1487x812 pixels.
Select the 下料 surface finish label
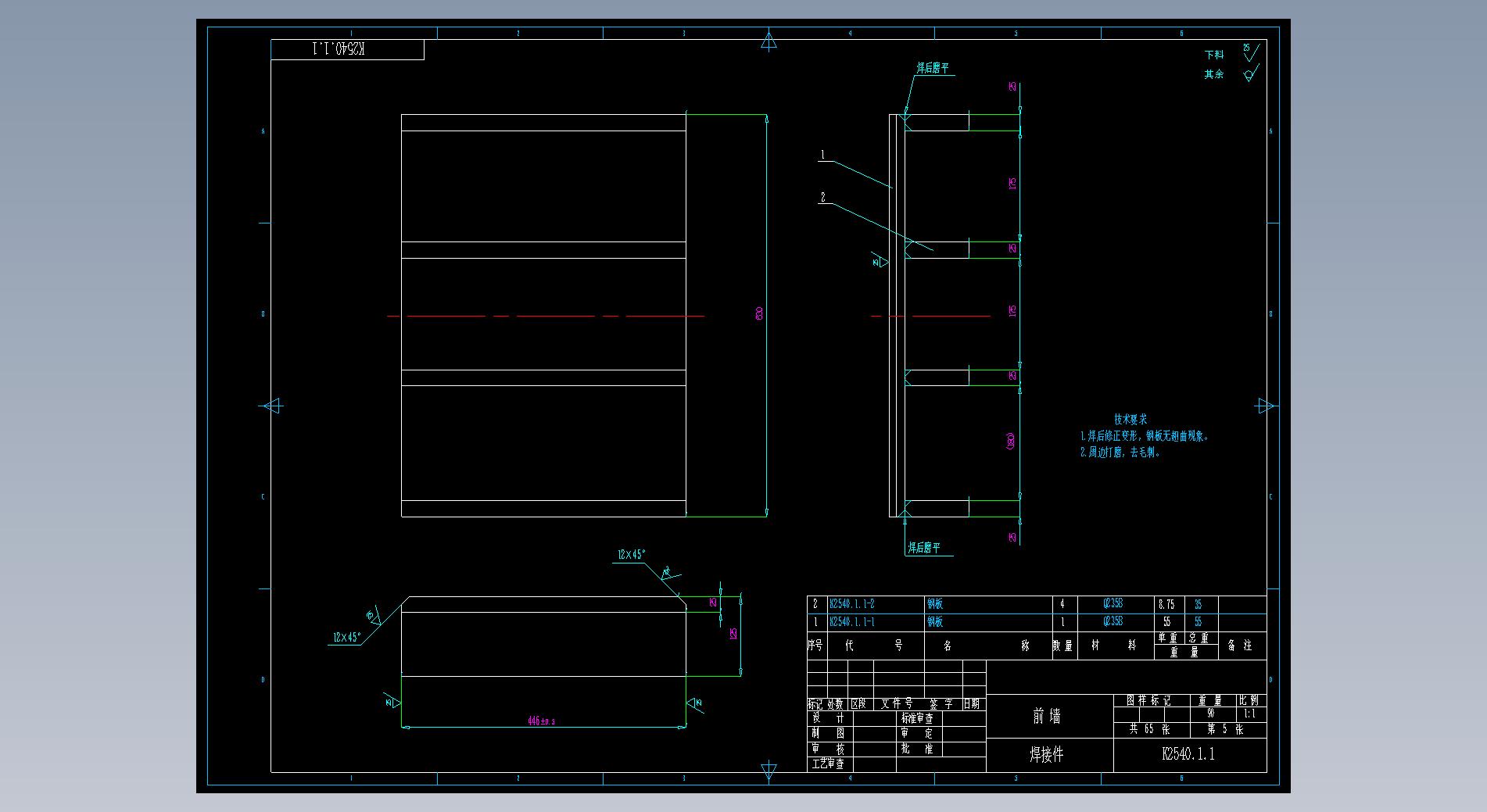pos(1214,55)
